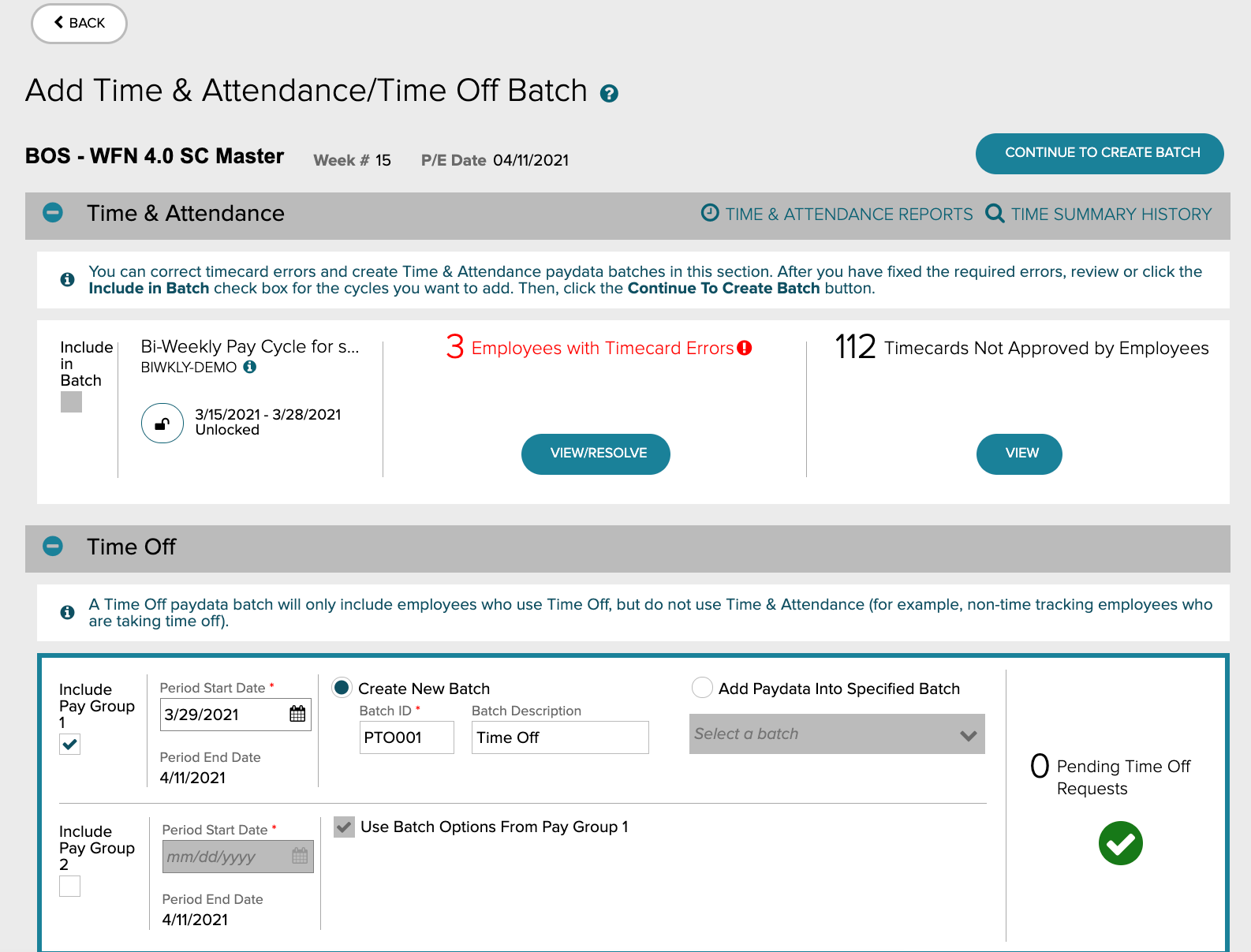
Task: Collapse the Time Off section
Action: click(53, 547)
